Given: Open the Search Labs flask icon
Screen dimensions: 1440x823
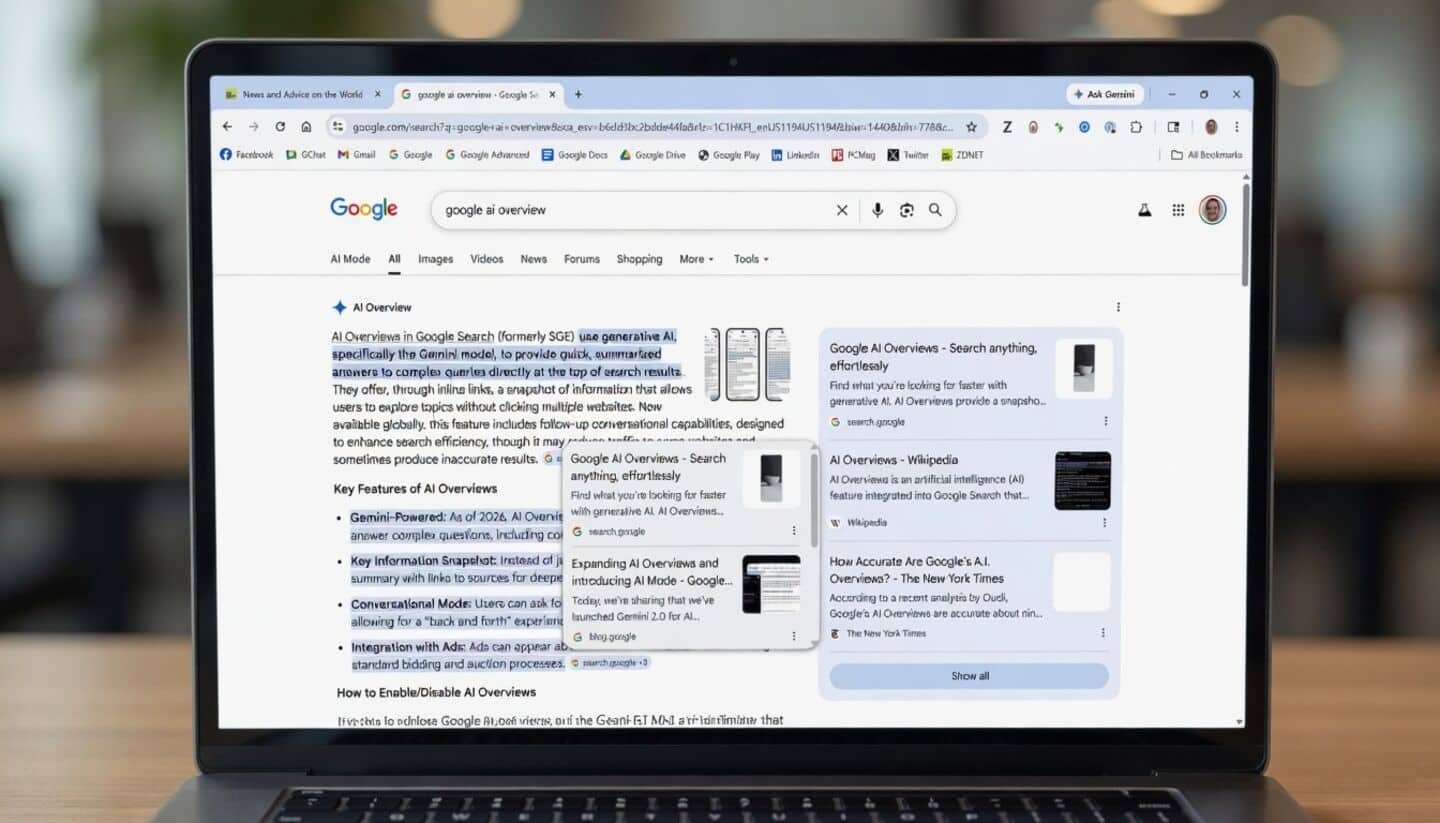Looking at the screenshot, I should [x=1144, y=210].
